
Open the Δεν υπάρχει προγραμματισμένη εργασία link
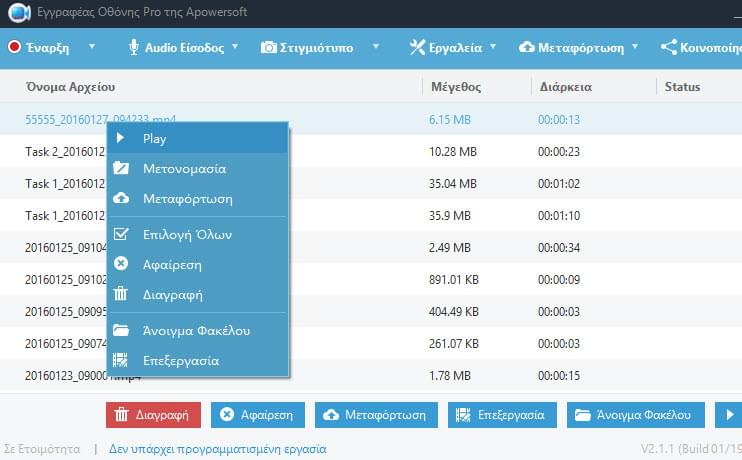click(218, 449)
